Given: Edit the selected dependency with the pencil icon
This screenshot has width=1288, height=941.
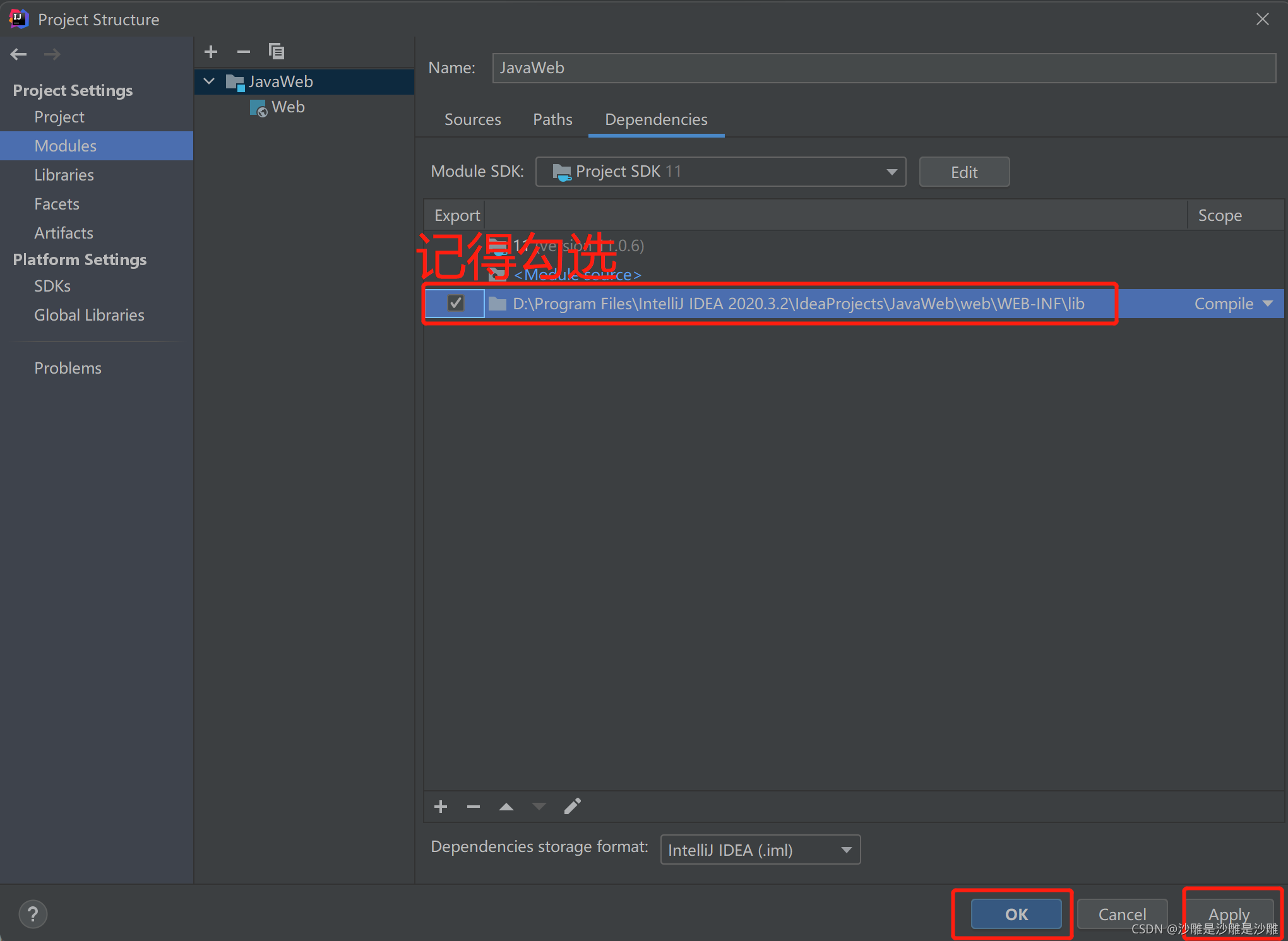Looking at the screenshot, I should click(x=572, y=807).
